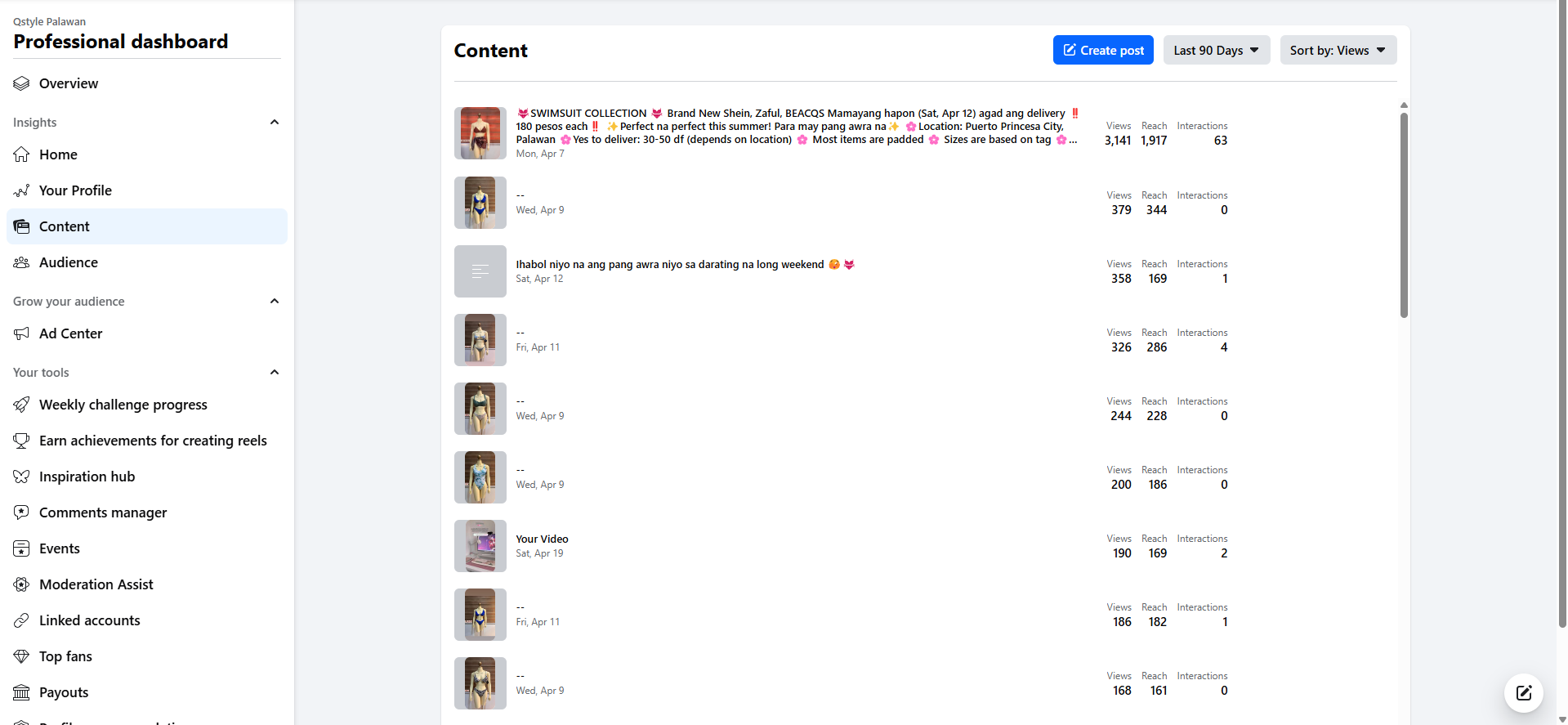Screen dimensions: 1568x725
Task: Click the 'Professional dashboard' heading
Action: (x=121, y=42)
